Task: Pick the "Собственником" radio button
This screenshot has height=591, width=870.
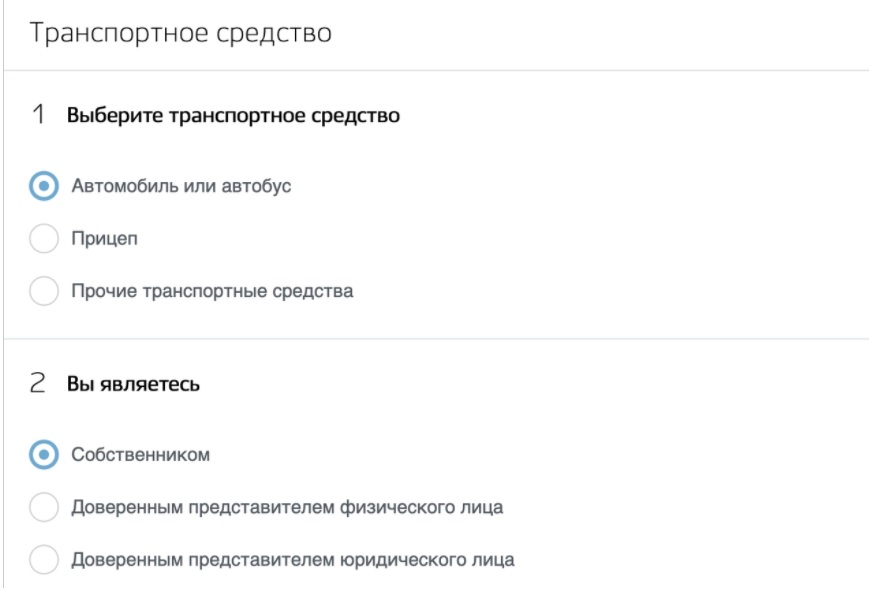Action: tap(45, 455)
